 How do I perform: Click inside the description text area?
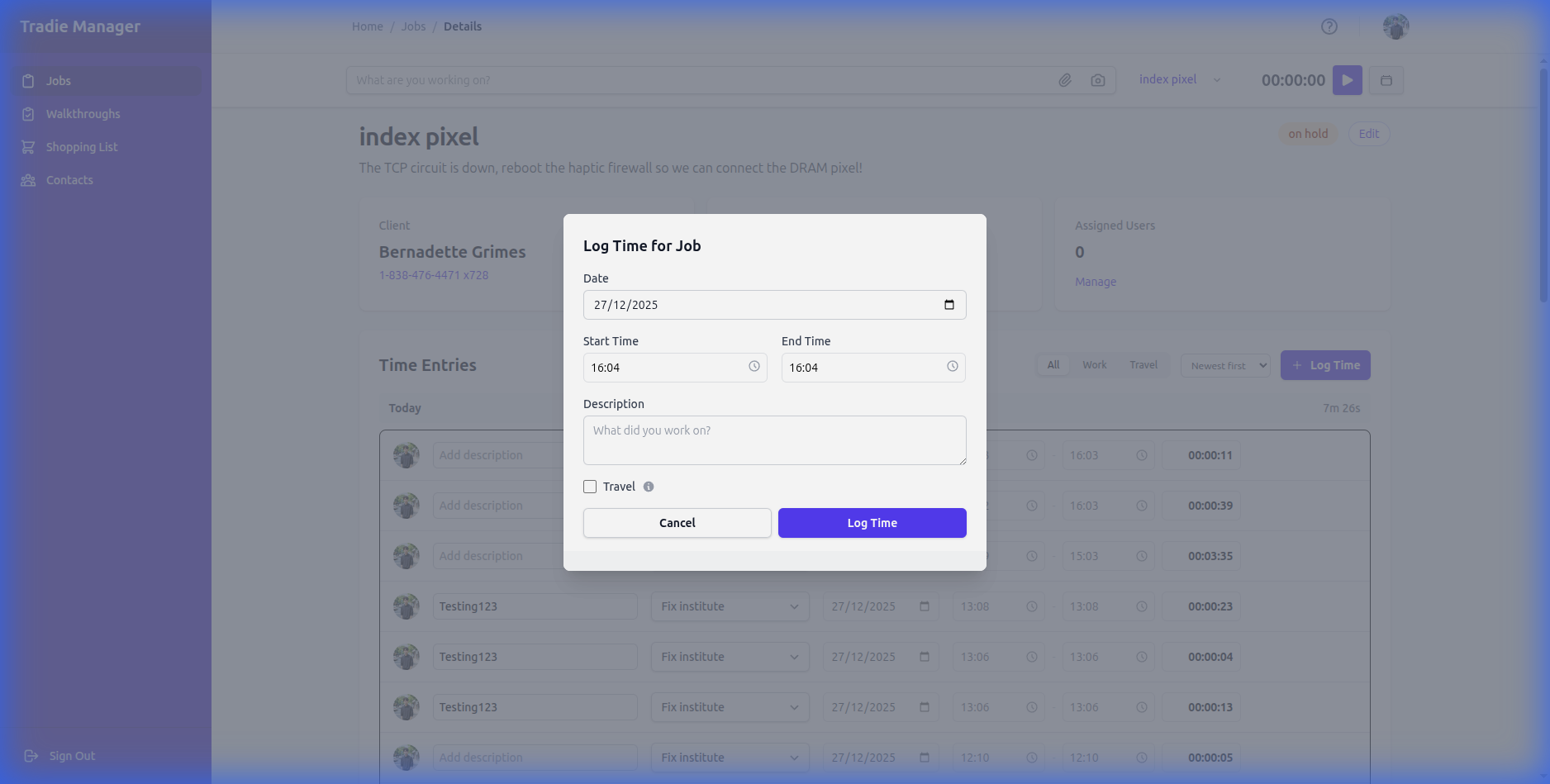tap(774, 440)
